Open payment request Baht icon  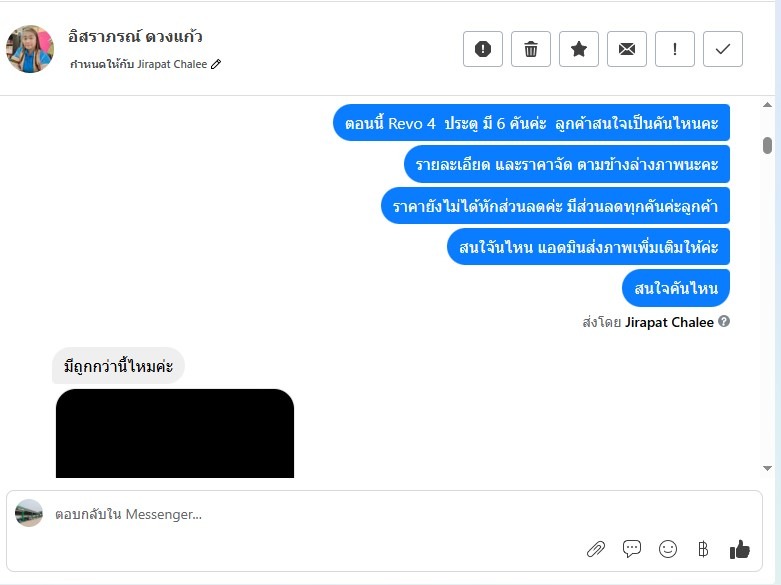point(703,549)
